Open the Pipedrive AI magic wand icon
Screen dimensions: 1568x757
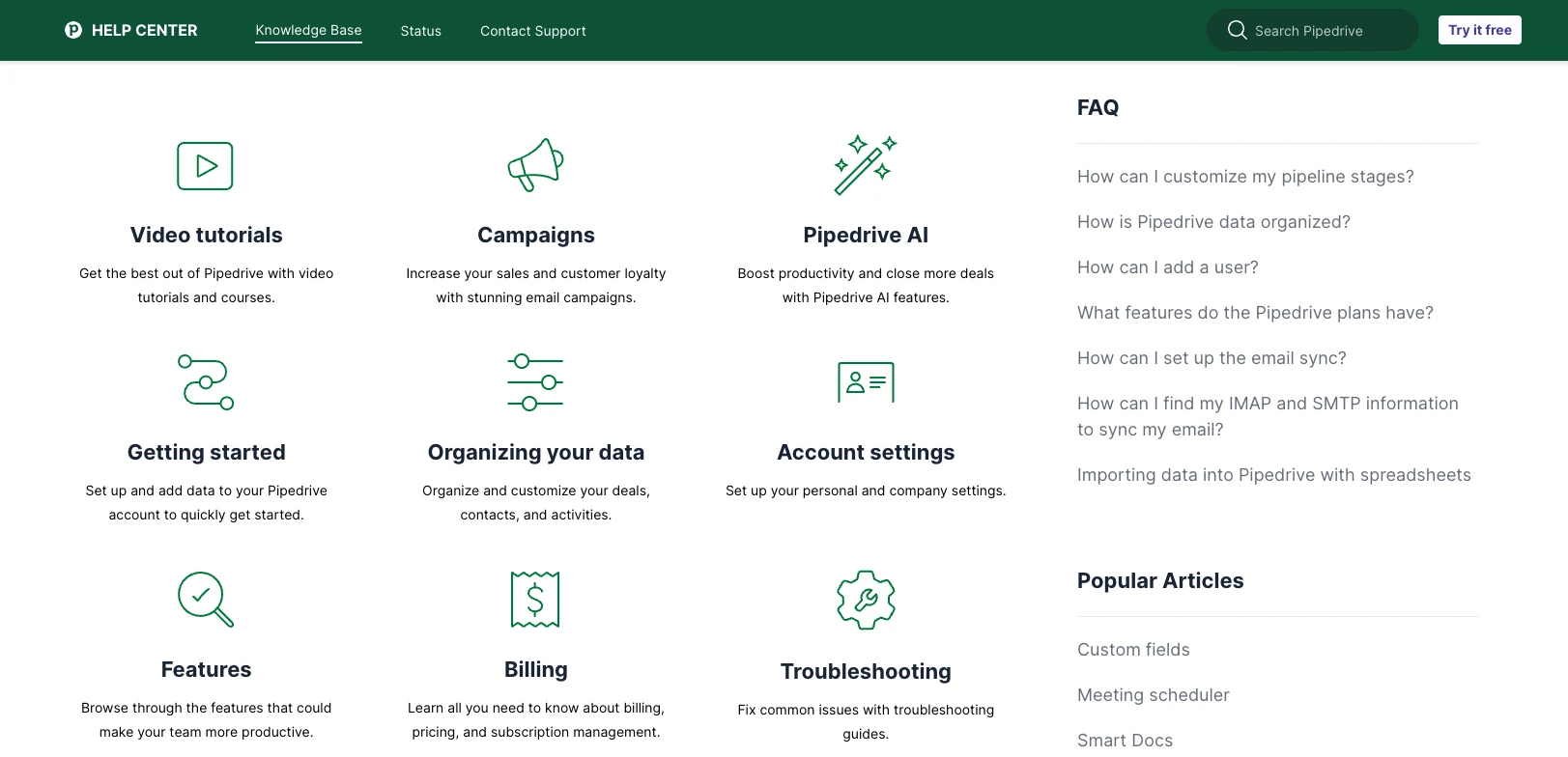coord(866,165)
